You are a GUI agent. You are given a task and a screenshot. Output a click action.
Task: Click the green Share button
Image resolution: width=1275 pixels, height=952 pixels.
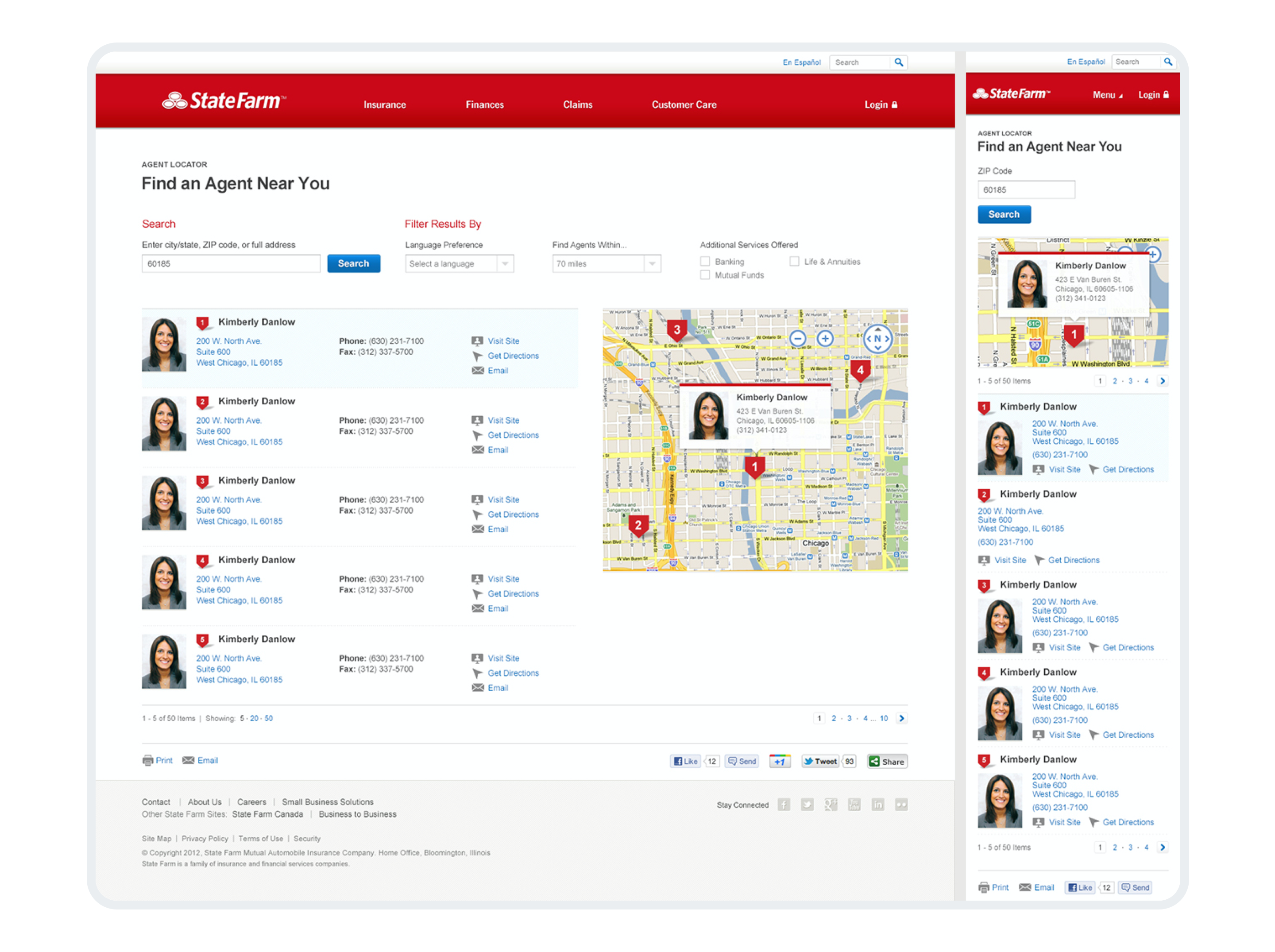[x=887, y=761]
